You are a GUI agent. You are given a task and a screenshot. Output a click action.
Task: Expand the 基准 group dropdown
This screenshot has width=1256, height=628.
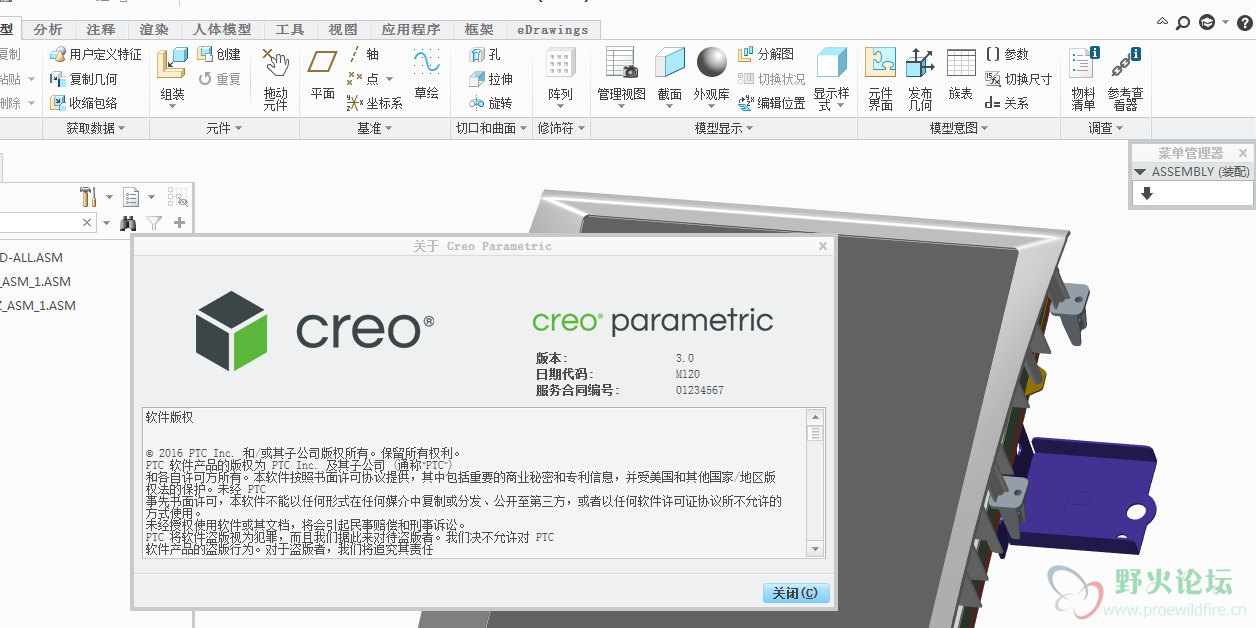375,128
